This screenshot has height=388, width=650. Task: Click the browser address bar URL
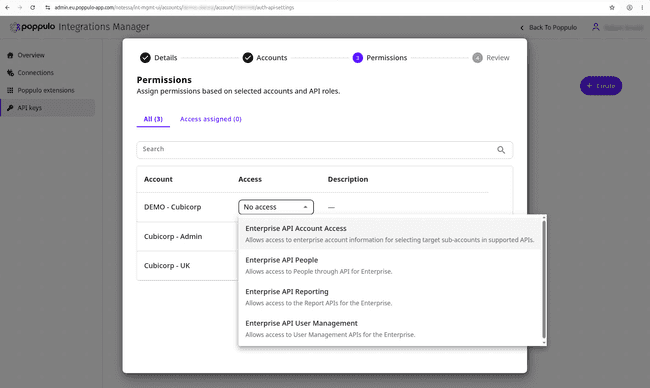(x=174, y=7)
